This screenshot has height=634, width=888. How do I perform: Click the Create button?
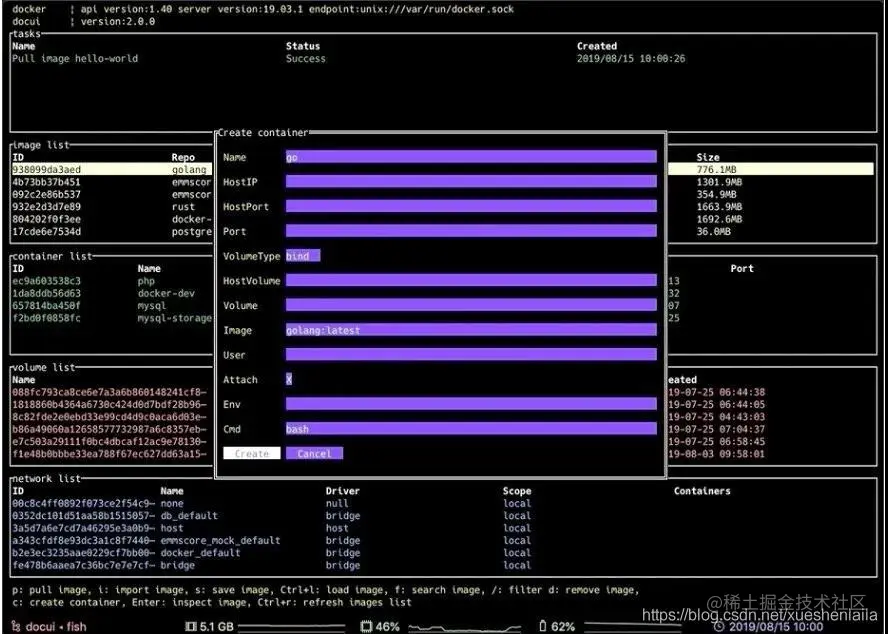251,453
